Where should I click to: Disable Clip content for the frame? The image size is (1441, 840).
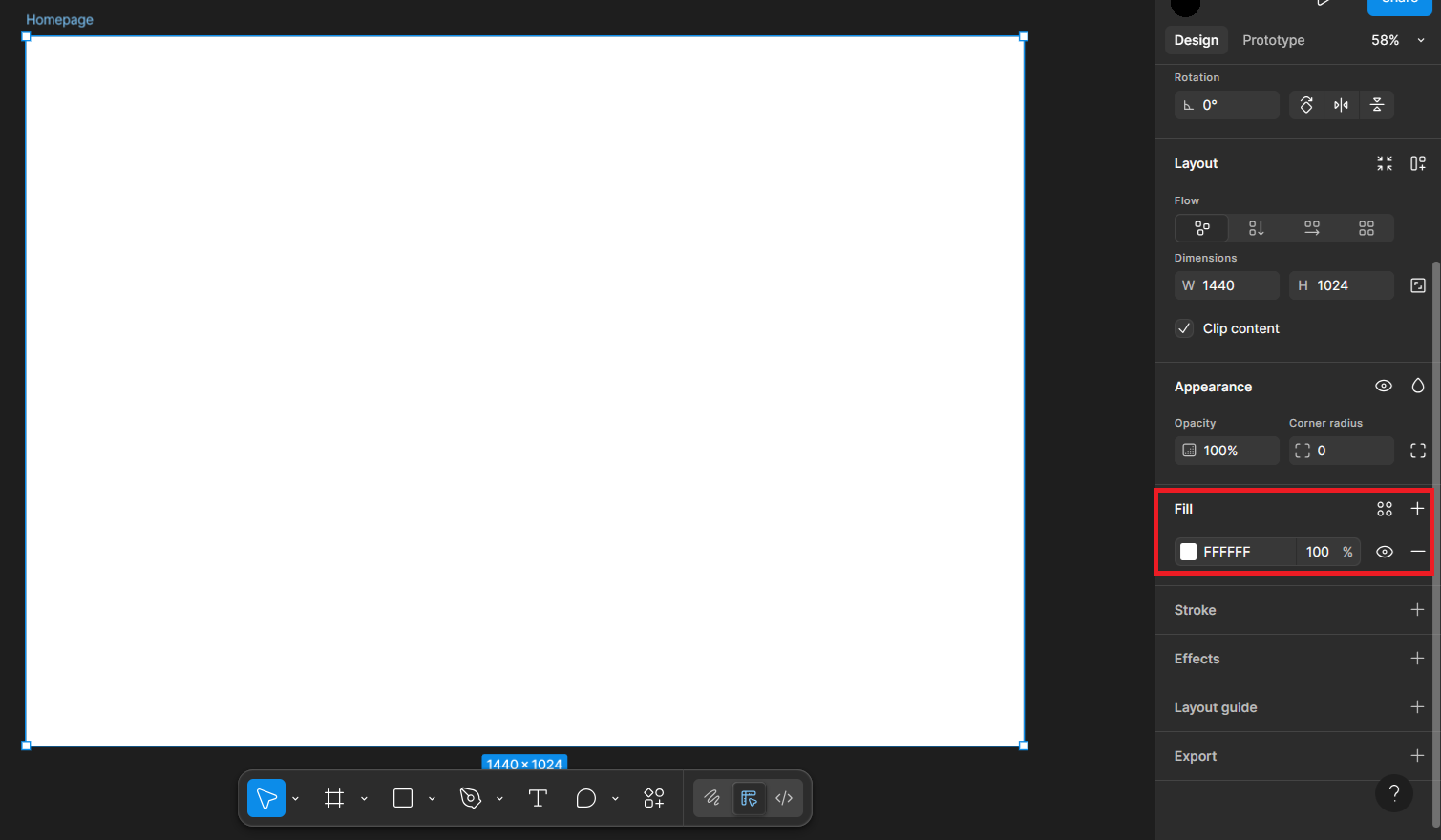click(1184, 327)
